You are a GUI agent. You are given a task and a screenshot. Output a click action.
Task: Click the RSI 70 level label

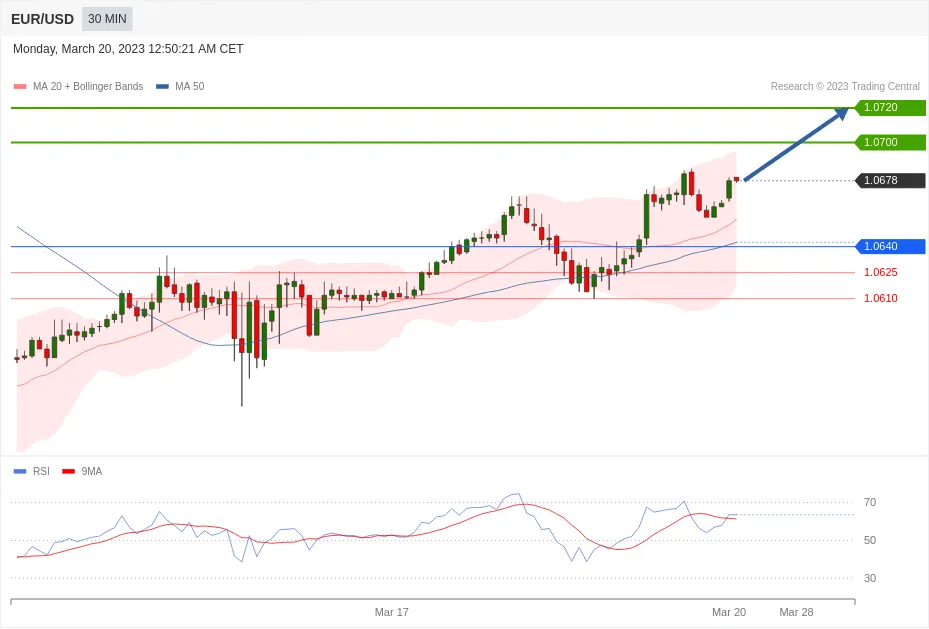click(870, 502)
